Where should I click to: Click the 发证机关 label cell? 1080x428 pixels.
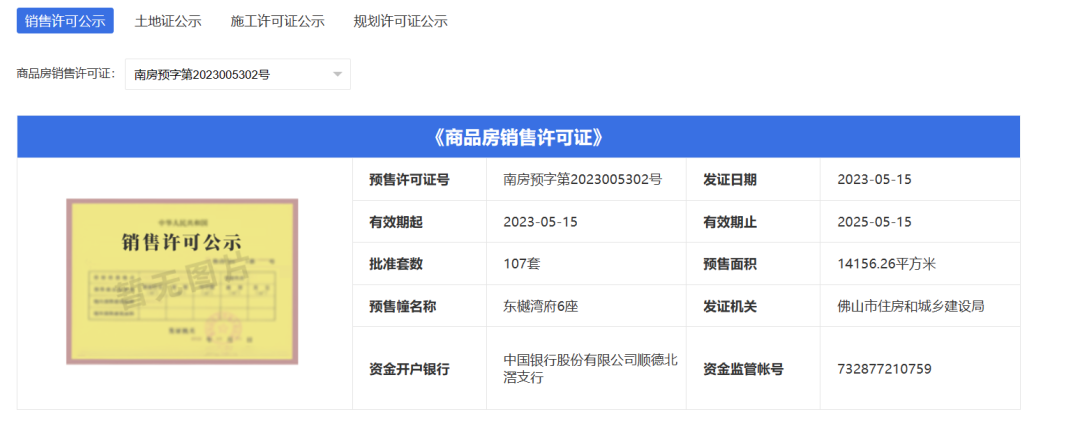pos(753,306)
